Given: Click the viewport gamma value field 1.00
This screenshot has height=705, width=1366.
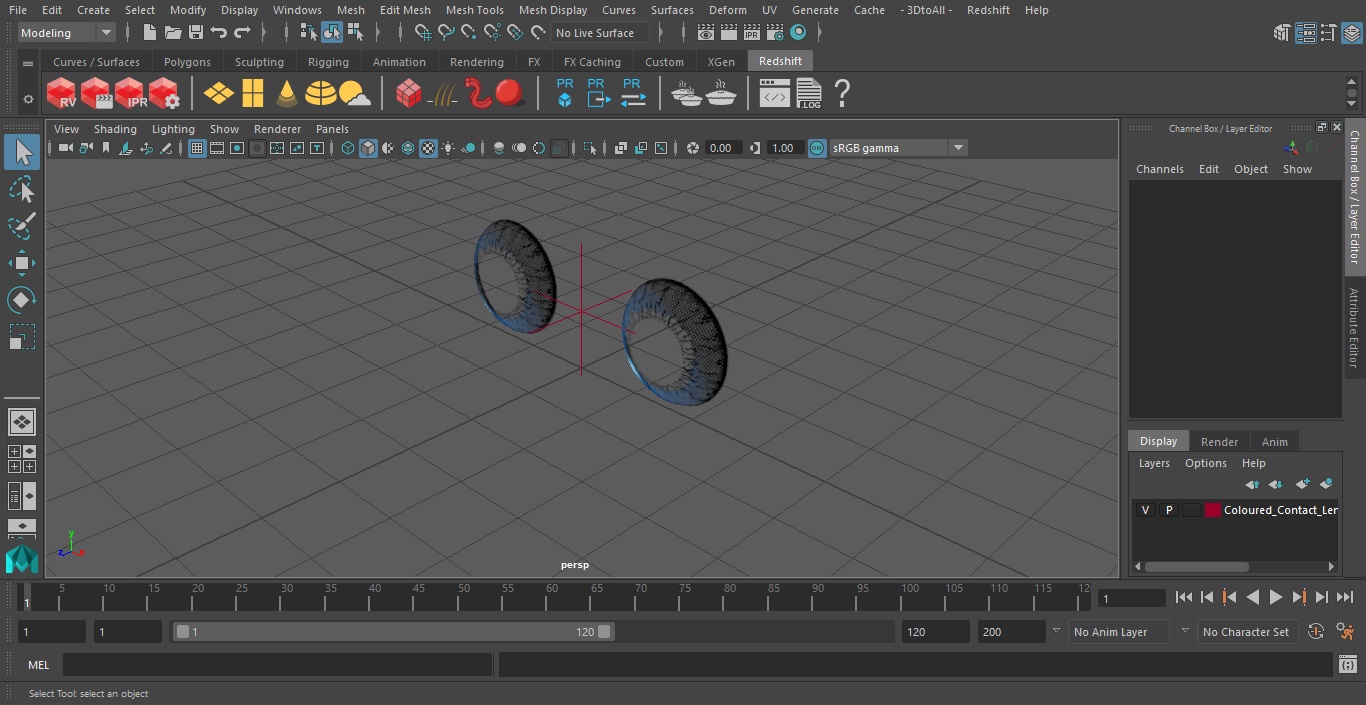Looking at the screenshot, I should coord(783,148).
